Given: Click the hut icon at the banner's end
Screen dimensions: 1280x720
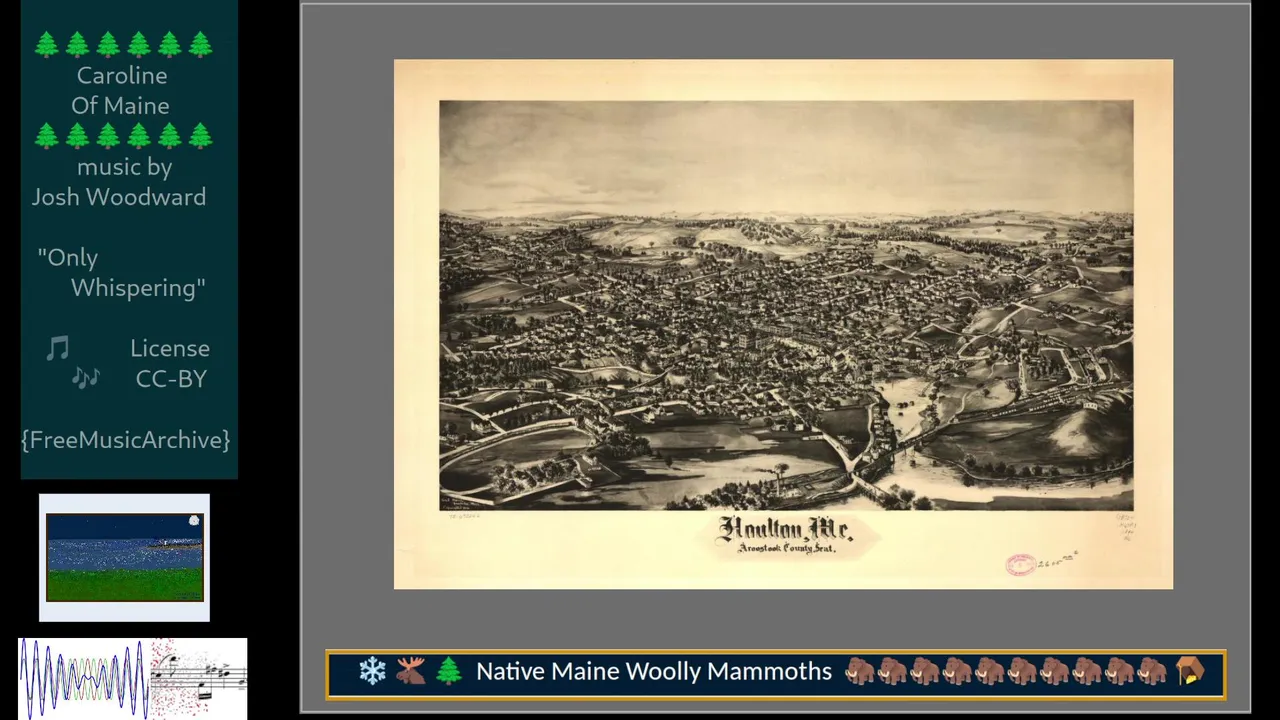Looking at the screenshot, I should tap(1189, 671).
